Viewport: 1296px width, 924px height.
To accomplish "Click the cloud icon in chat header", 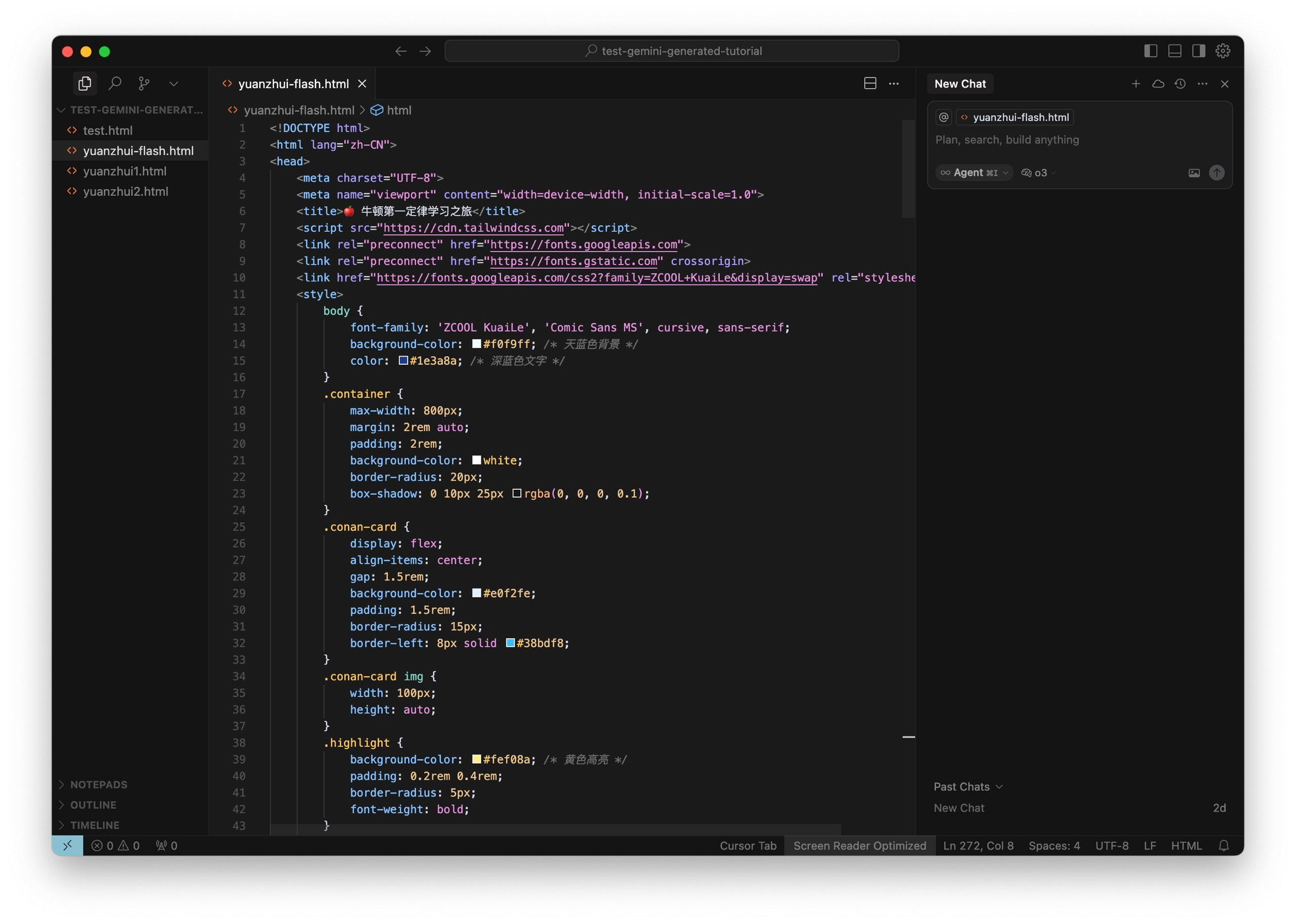I will [x=1158, y=83].
